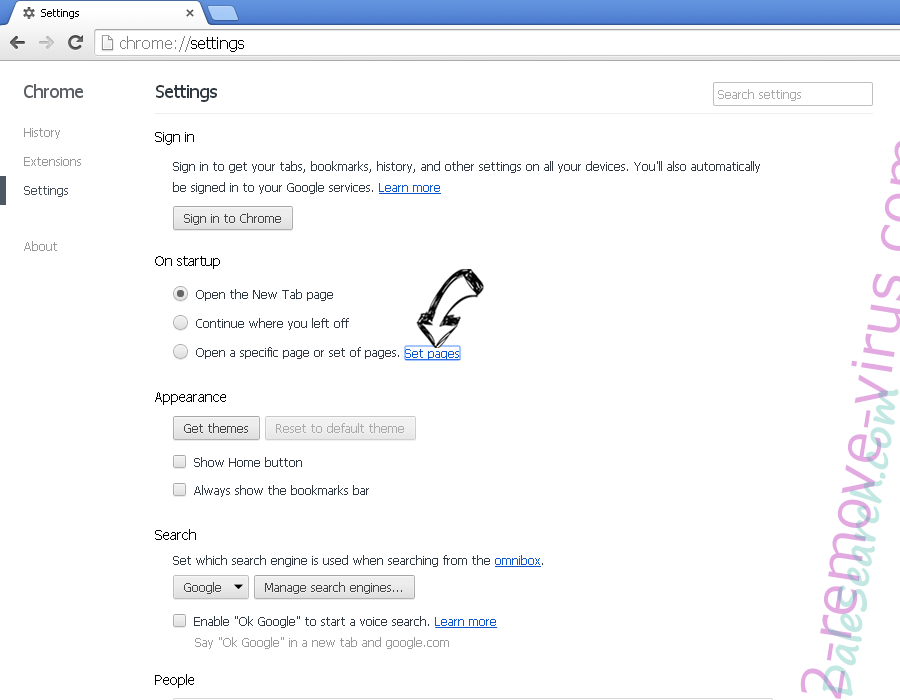Click Reset to default theme button
This screenshot has height=700, width=900.
coord(340,429)
